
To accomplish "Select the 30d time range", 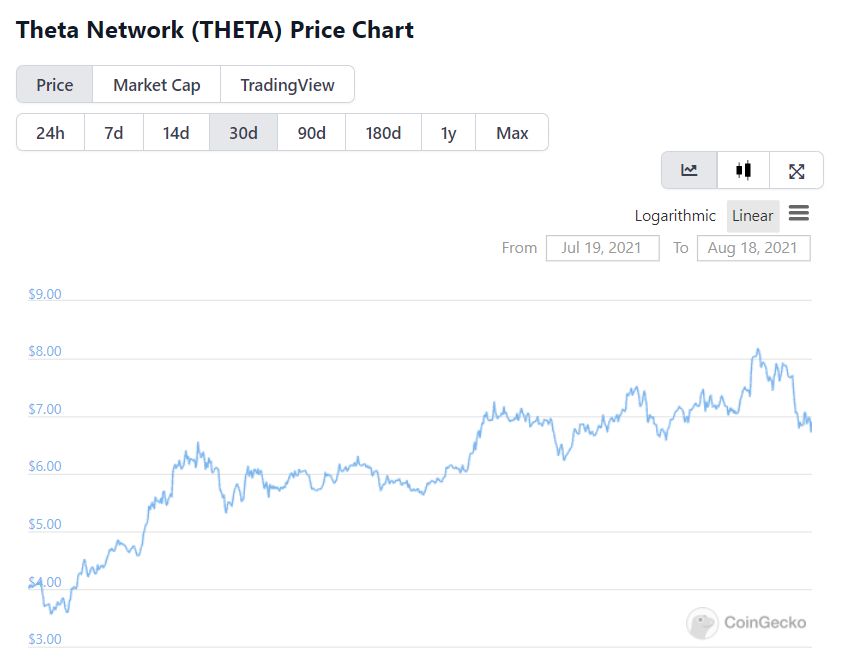I will pos(243,133).
